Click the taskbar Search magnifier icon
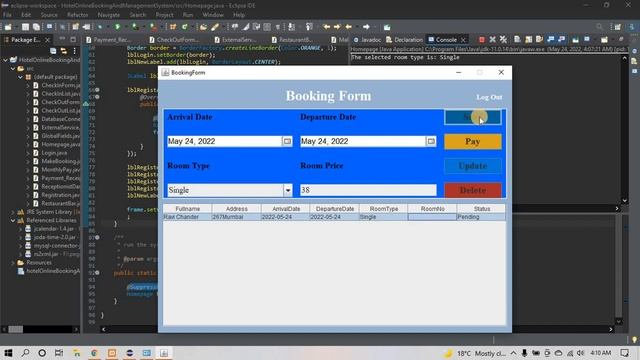 pos(25,353)
